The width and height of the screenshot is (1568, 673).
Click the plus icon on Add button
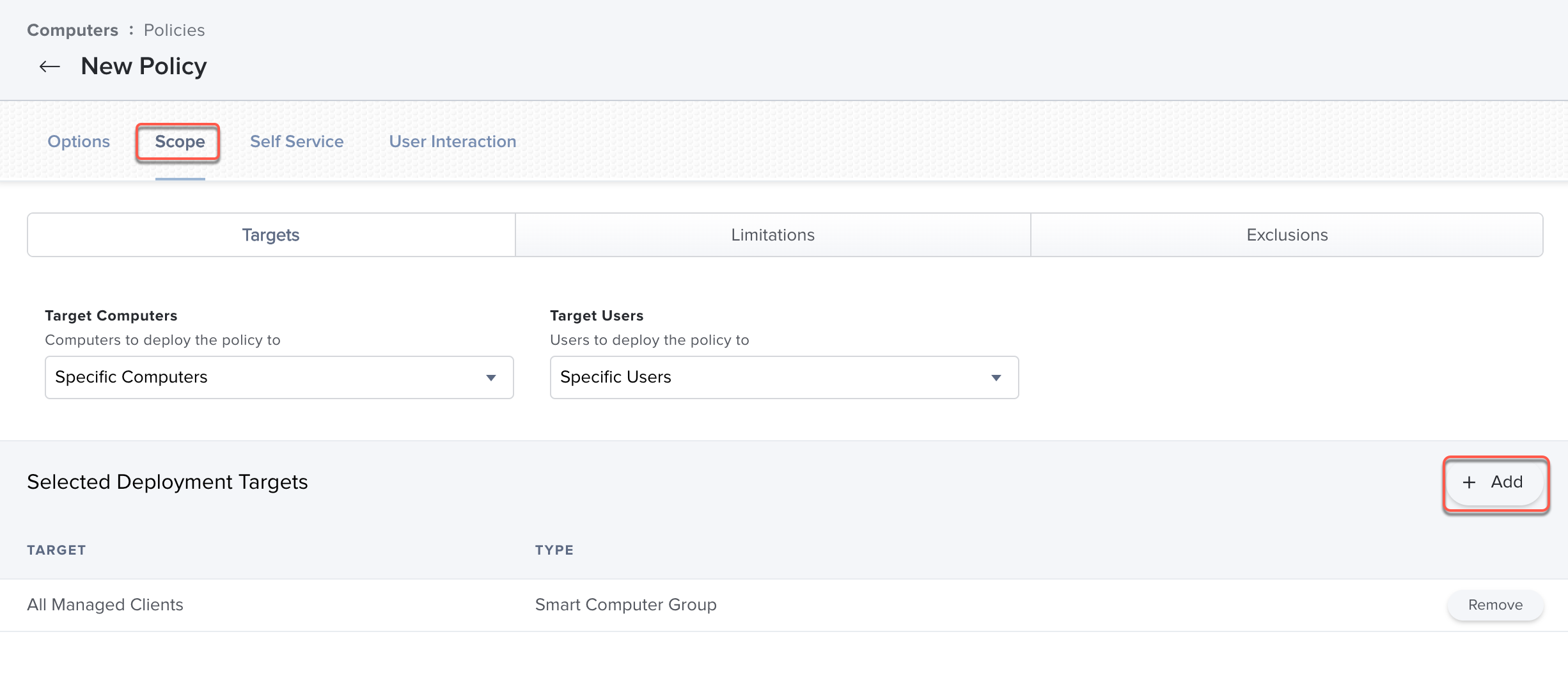(1469, 482)
